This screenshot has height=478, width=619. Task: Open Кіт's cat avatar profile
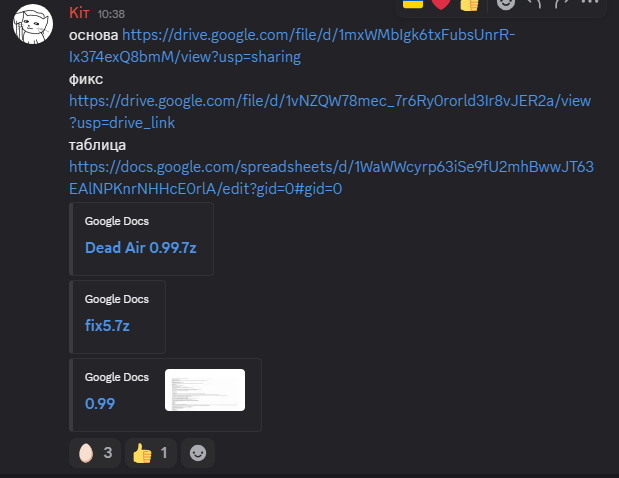pyautogui.click(x=33, y=24)
